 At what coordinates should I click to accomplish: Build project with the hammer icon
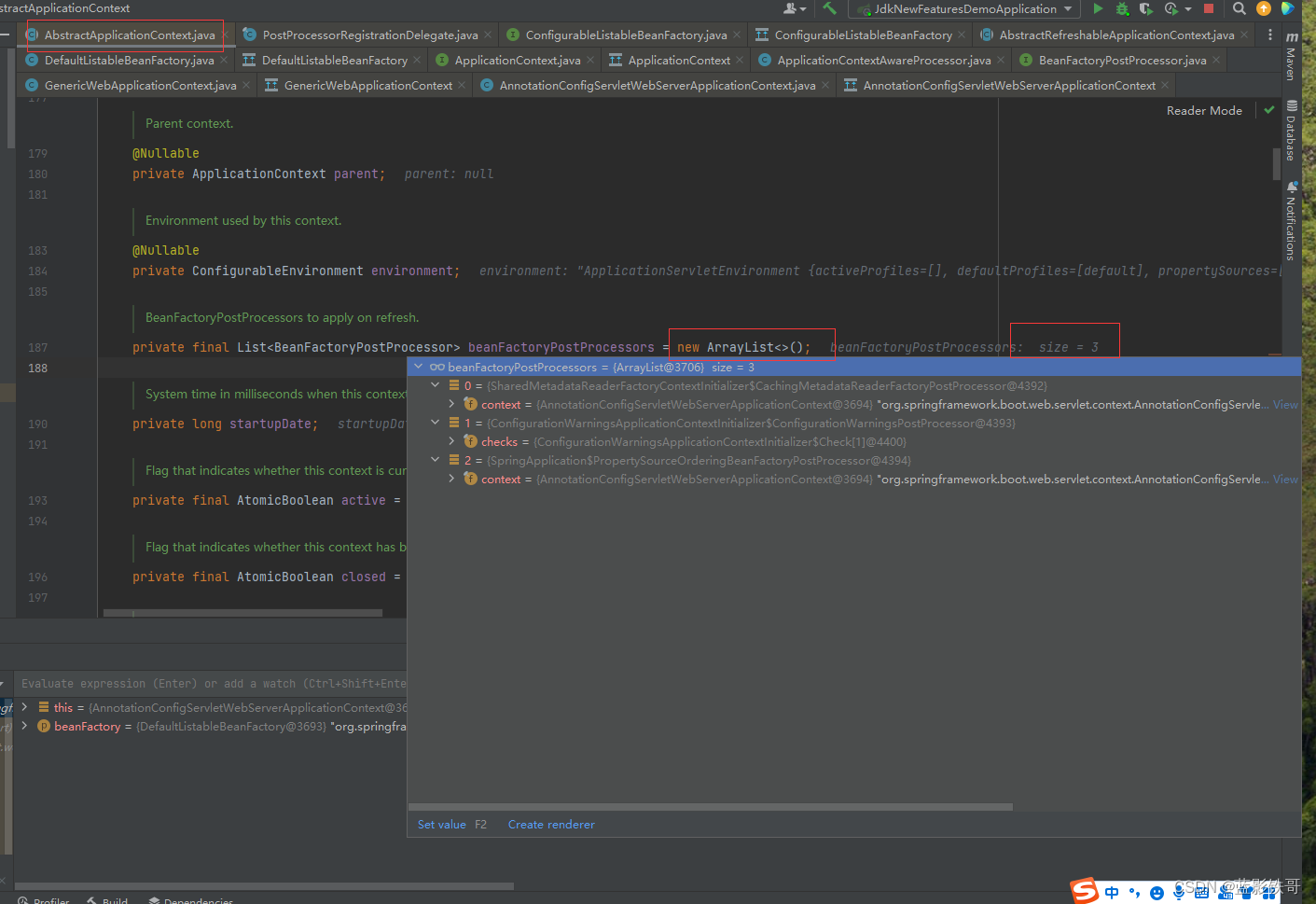click(x=829, y=8)
